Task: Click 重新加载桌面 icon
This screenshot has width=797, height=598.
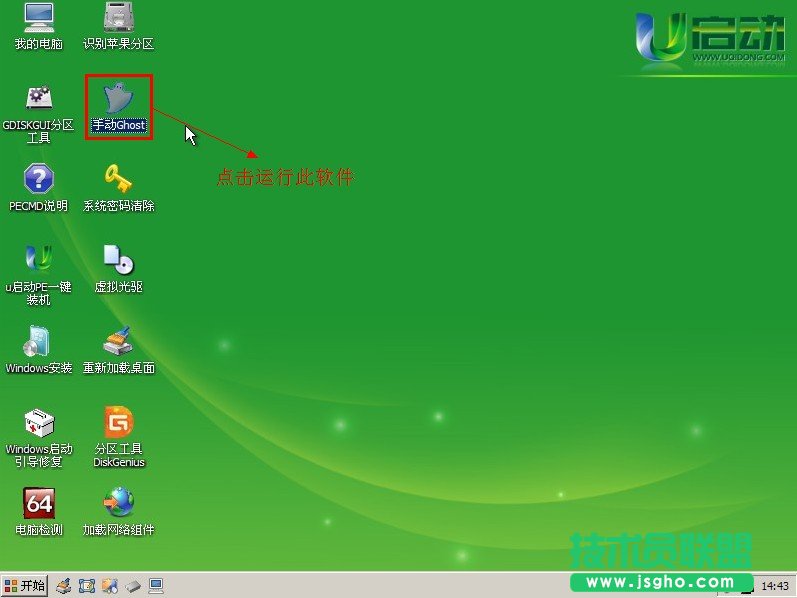Action: 119,342
